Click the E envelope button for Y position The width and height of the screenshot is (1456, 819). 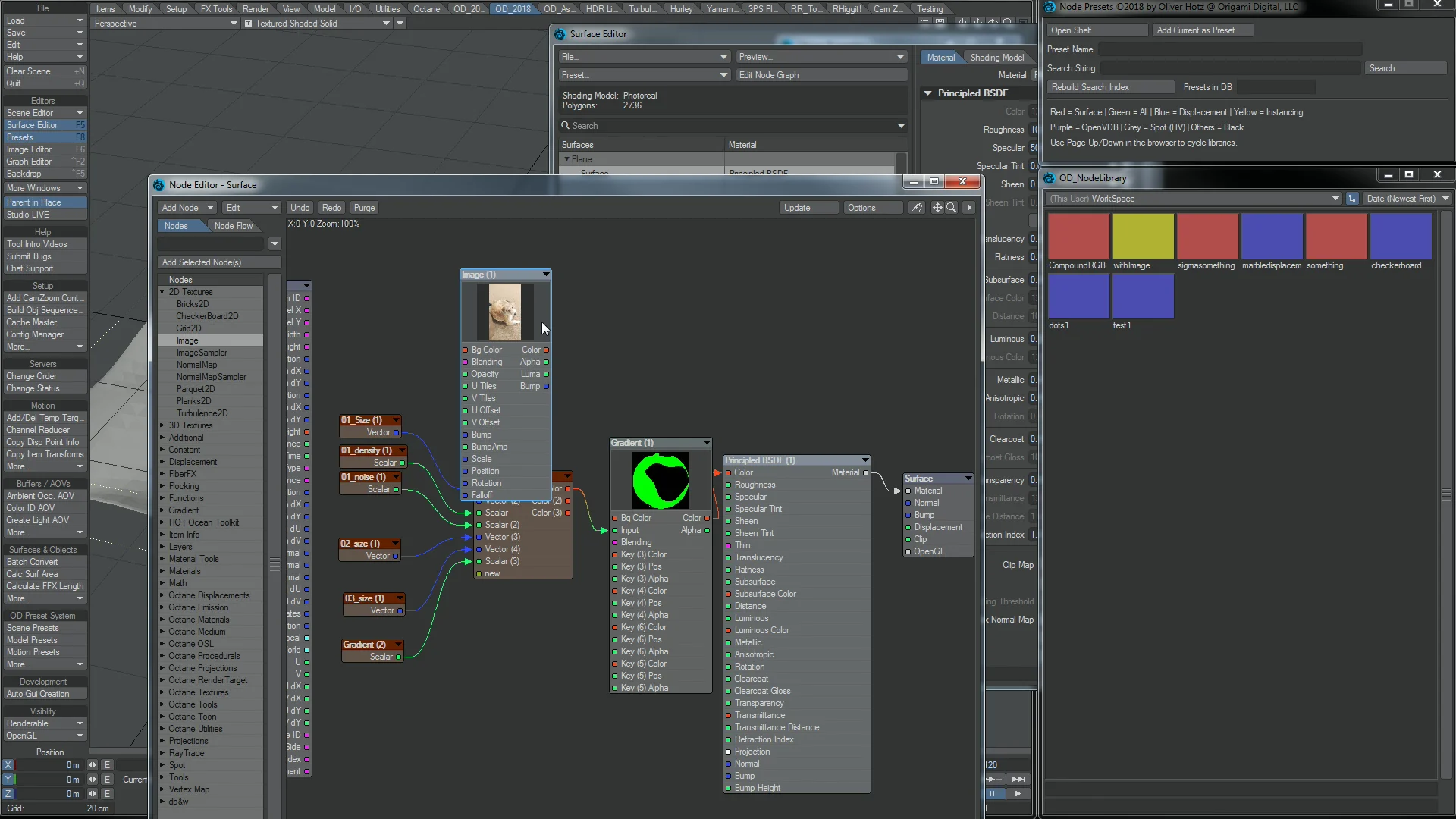[107, 780]
